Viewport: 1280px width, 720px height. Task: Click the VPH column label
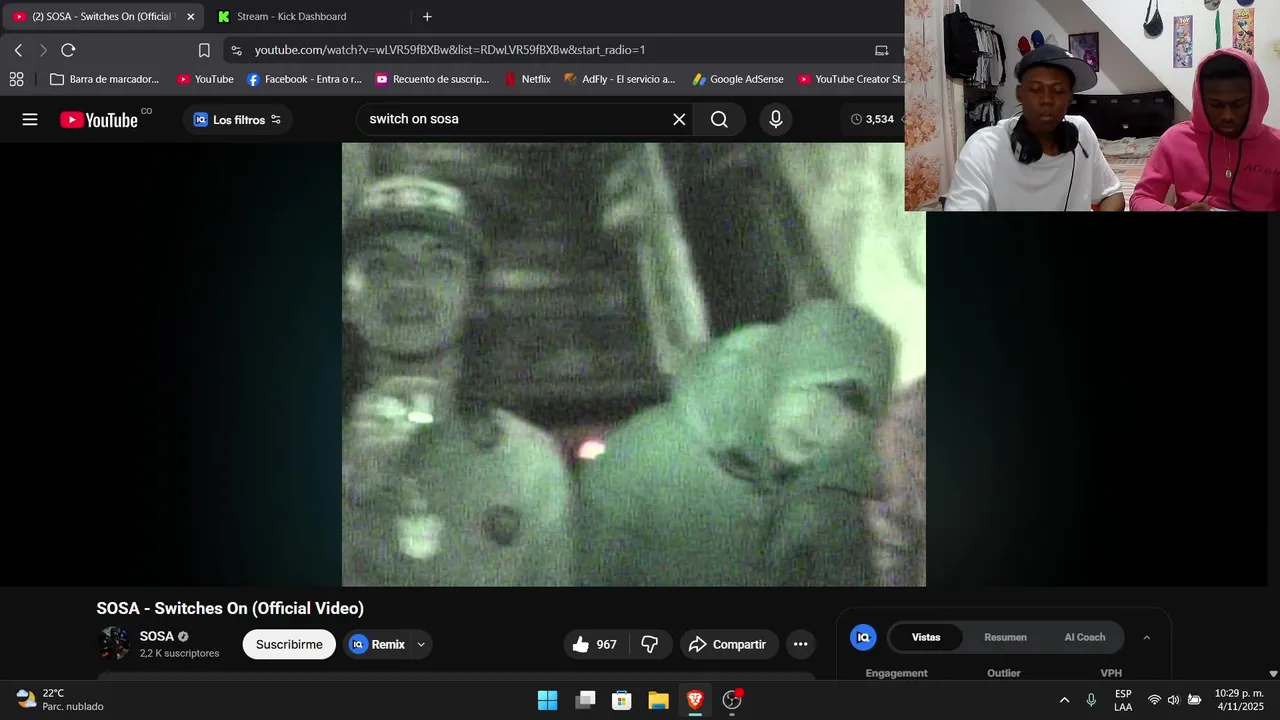coord(1111,673)
